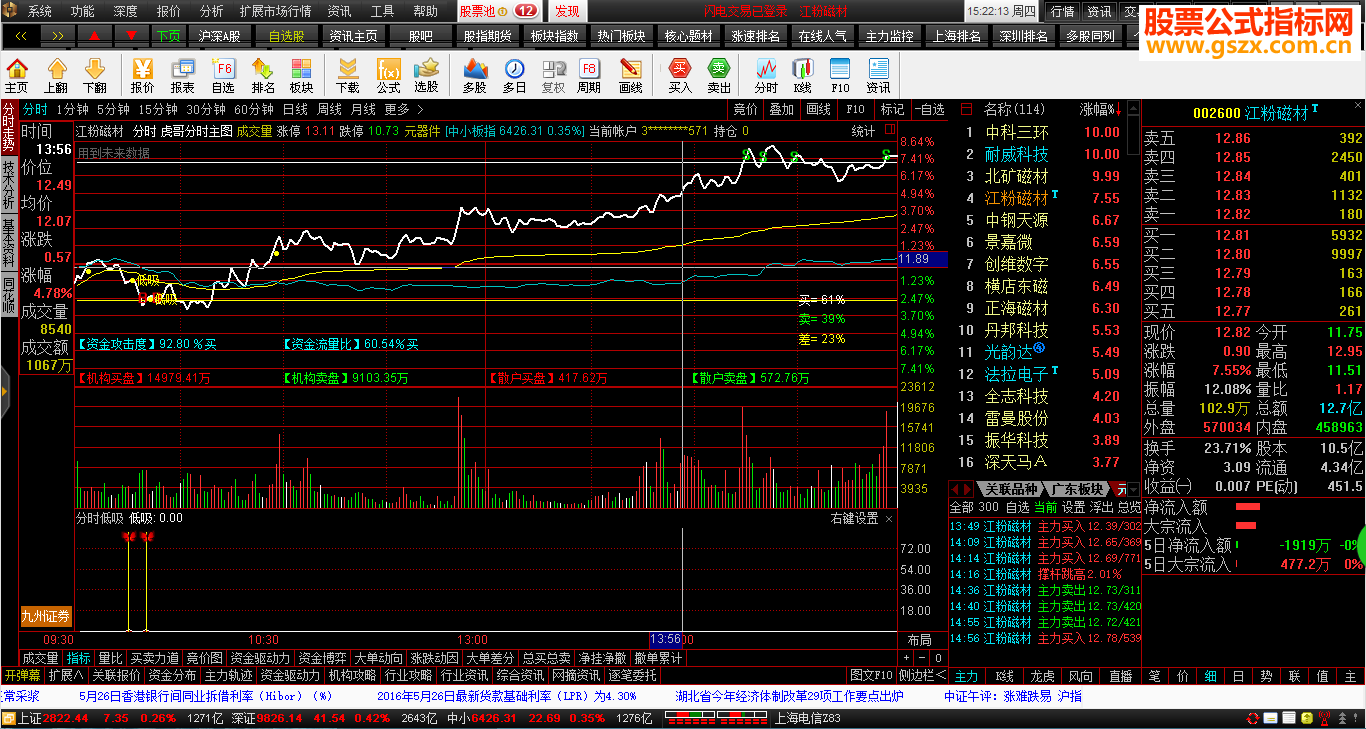Switch to 分时 chart toolbar icon
This screenshot has height=729, width=1366.
pyautogui.click(x=766, y=75)
